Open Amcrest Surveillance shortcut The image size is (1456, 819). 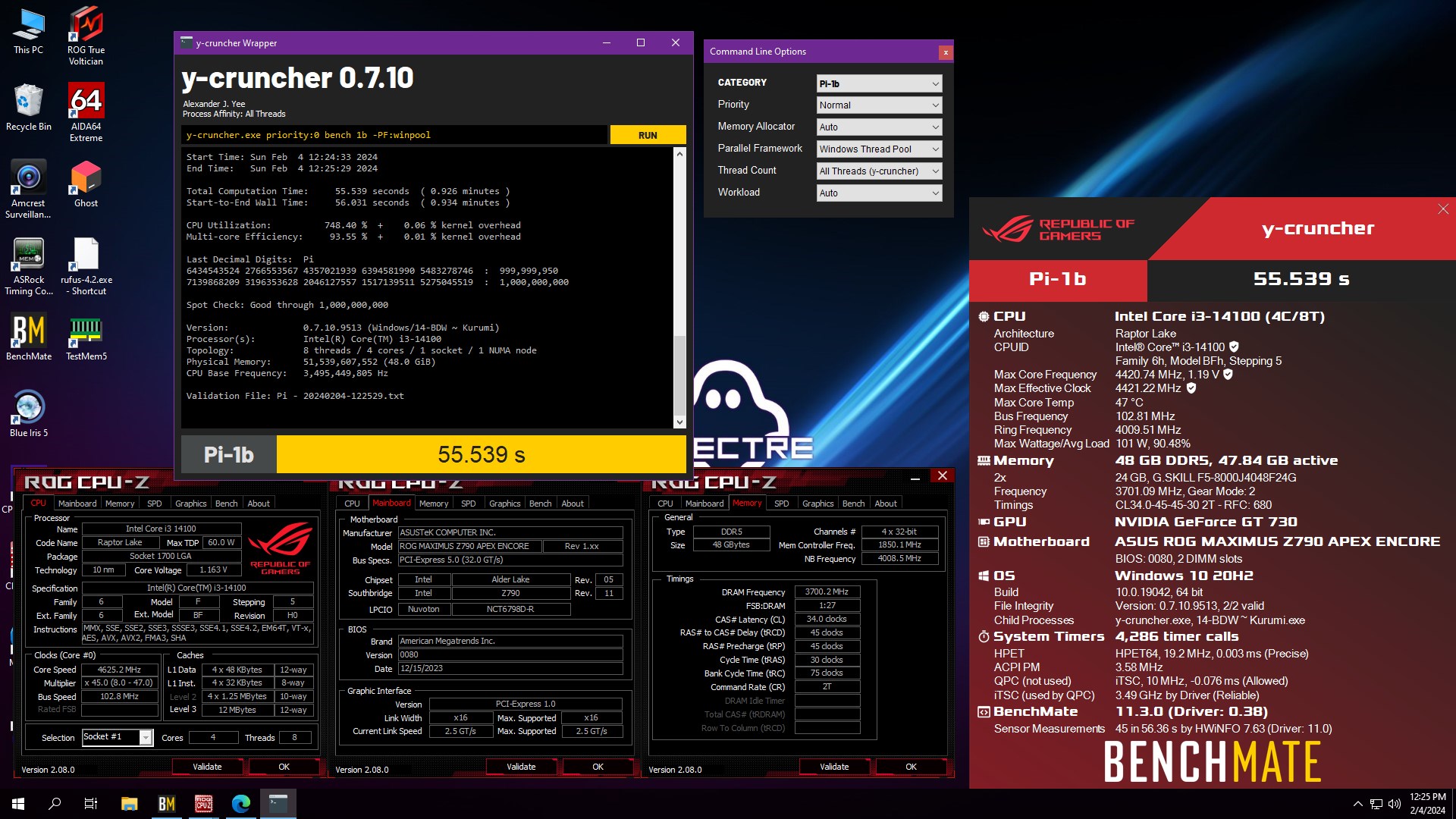(28, 189)
